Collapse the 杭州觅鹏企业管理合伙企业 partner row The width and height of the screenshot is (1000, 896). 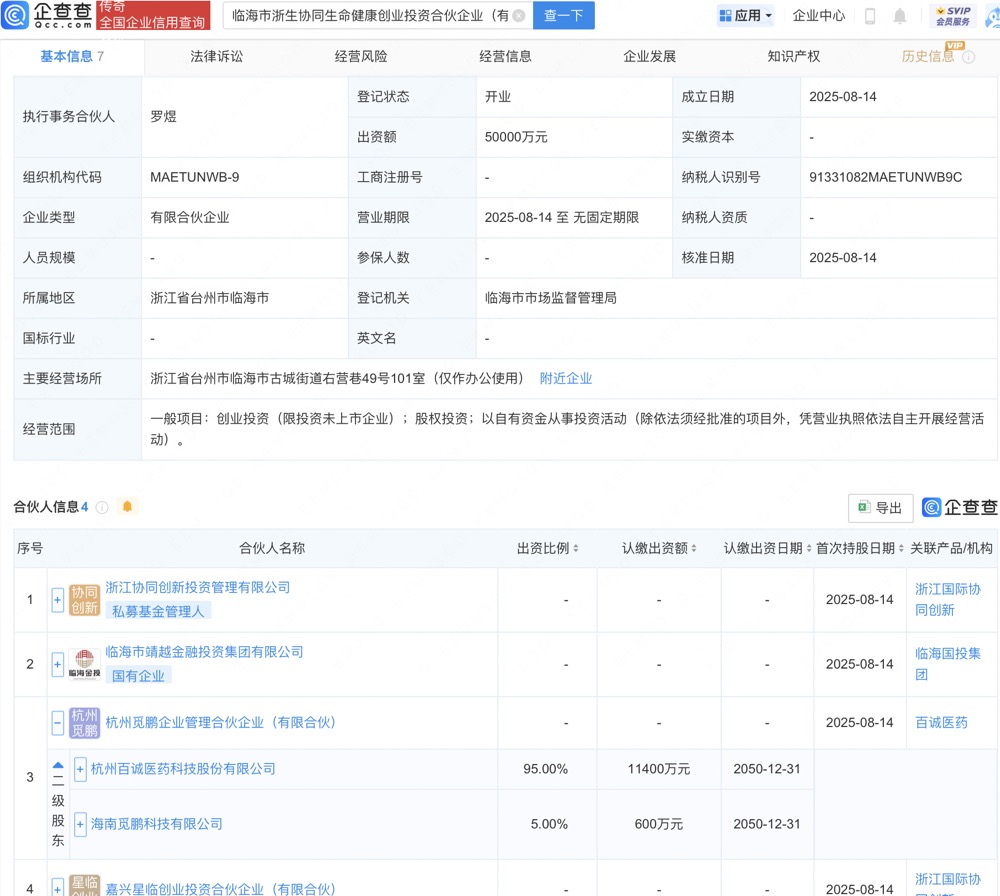click(57, 723)
